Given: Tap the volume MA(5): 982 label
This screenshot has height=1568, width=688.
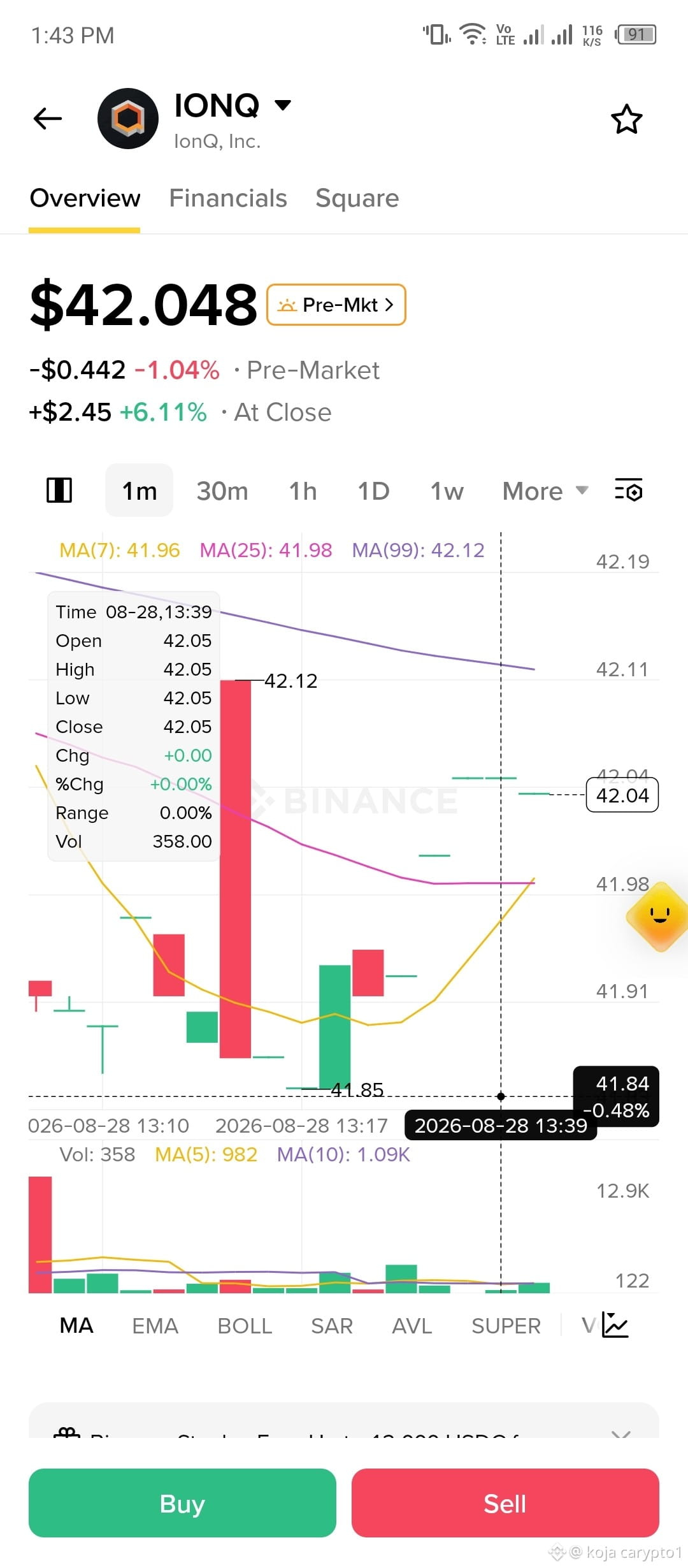Looking at the screenshot, I should click(206, 1154).
